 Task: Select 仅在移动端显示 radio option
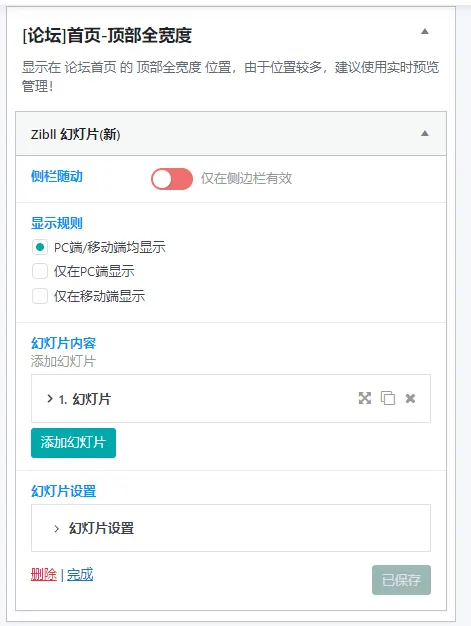point(40,296)
